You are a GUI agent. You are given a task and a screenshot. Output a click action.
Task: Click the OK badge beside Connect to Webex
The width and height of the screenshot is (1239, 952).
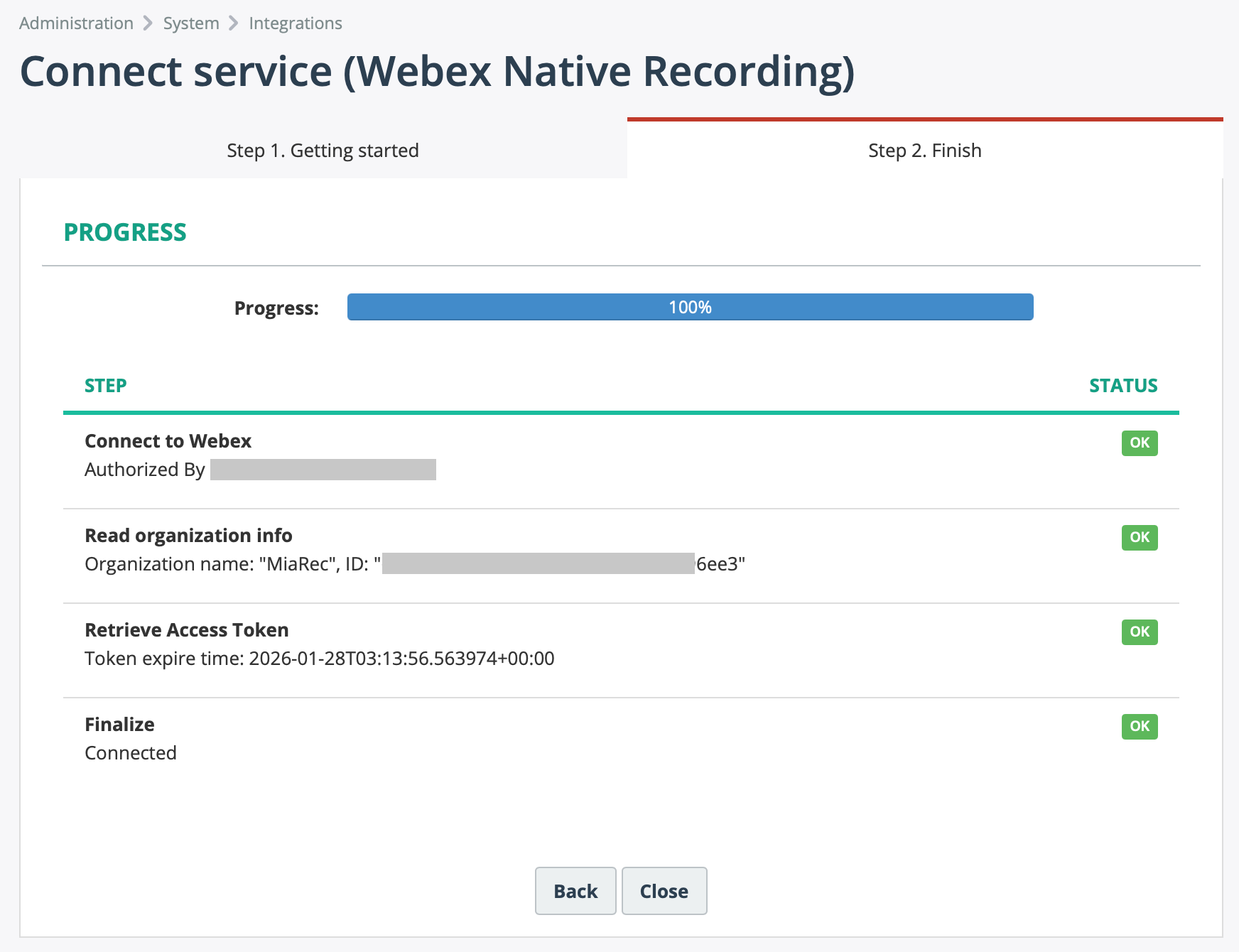(x=1138, y=443)
